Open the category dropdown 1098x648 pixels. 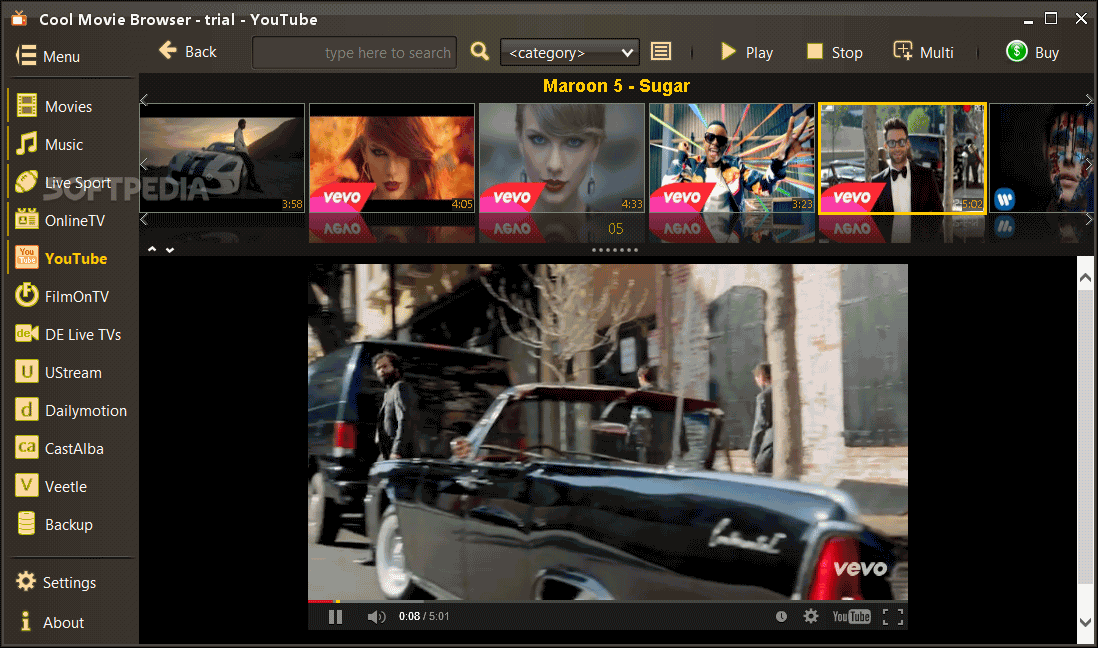click(x=569, y=53)
